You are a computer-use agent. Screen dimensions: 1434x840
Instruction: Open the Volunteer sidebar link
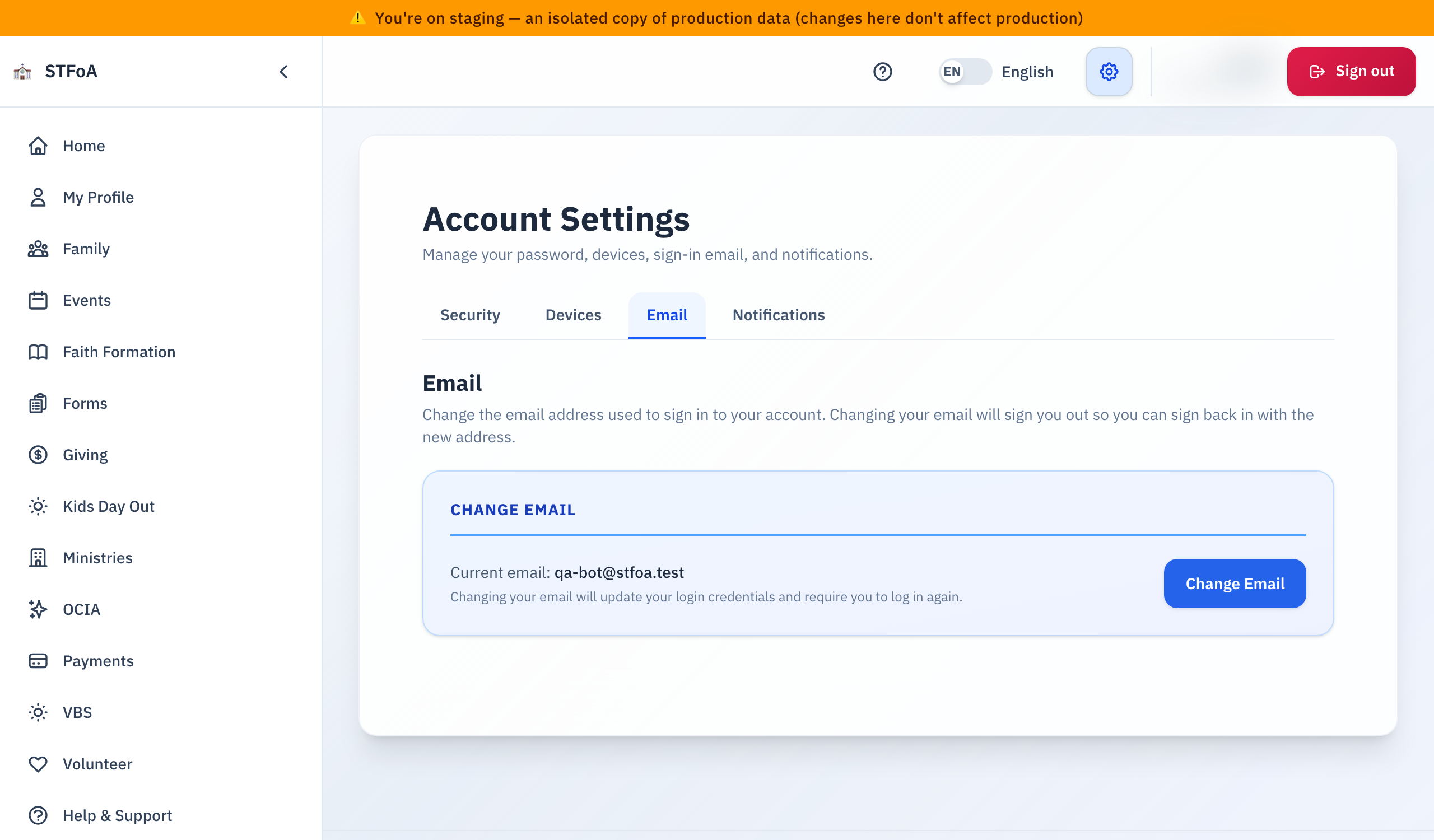pos(97,764)
